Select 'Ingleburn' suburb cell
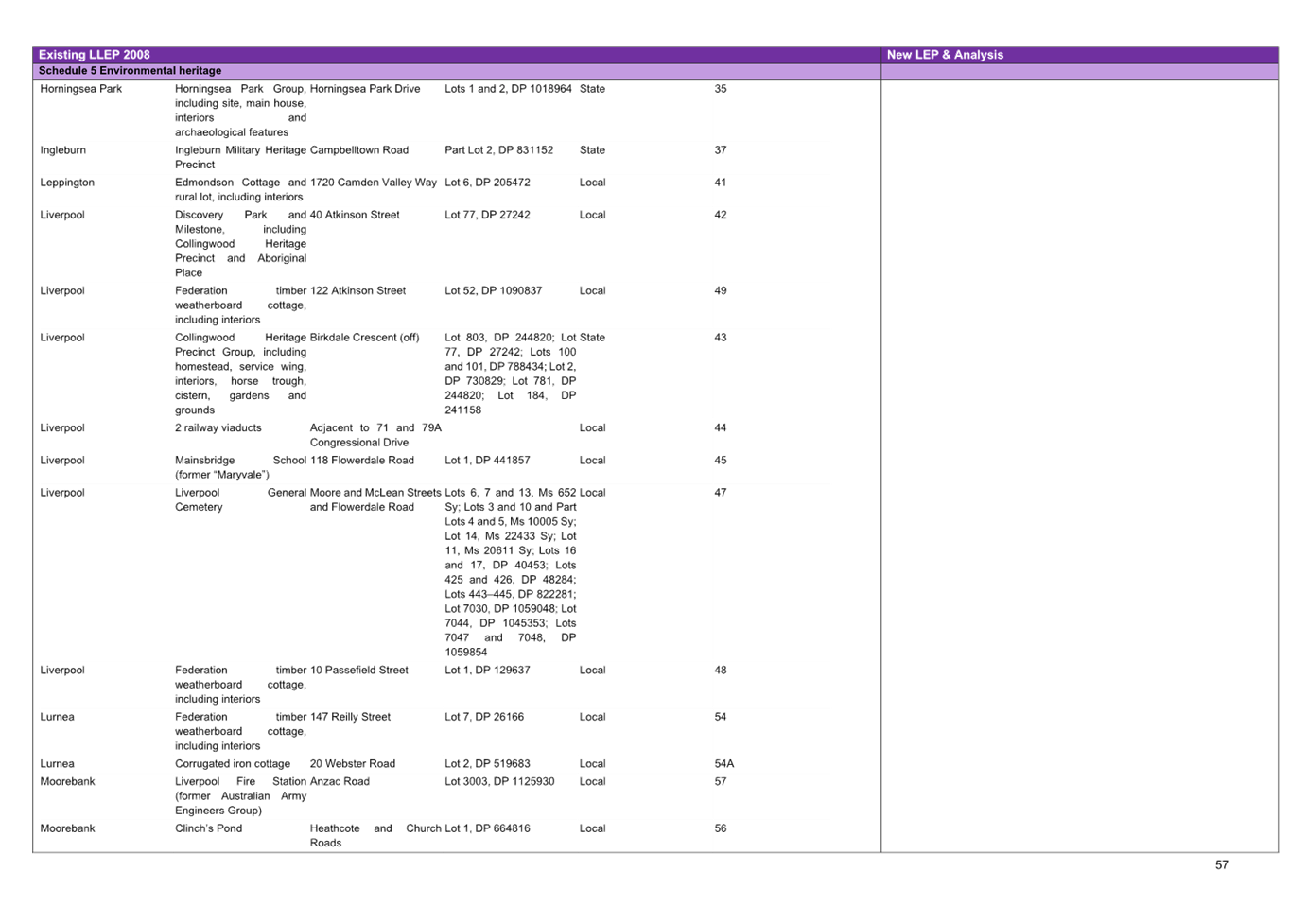The width and height of the screenshot is (1307, 924). pos(62,150)
